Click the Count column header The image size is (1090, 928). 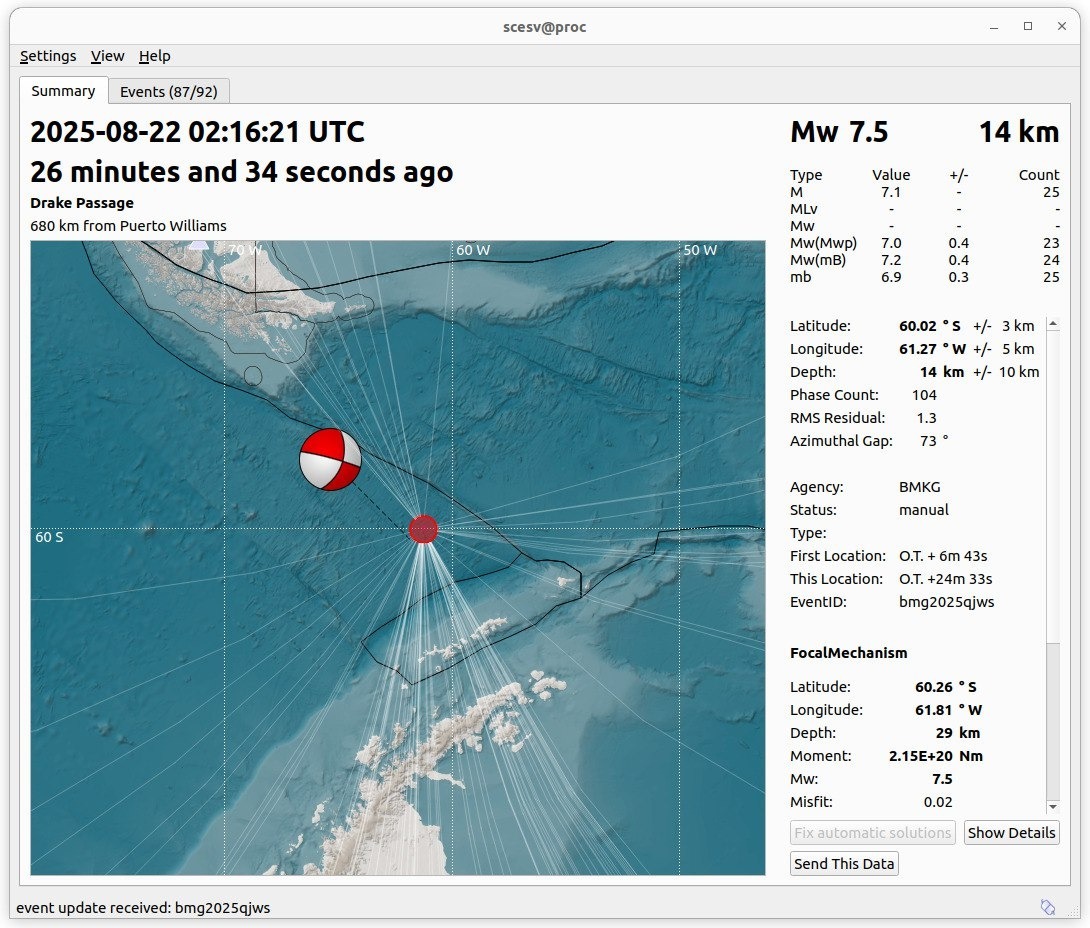click(1039, 175)
